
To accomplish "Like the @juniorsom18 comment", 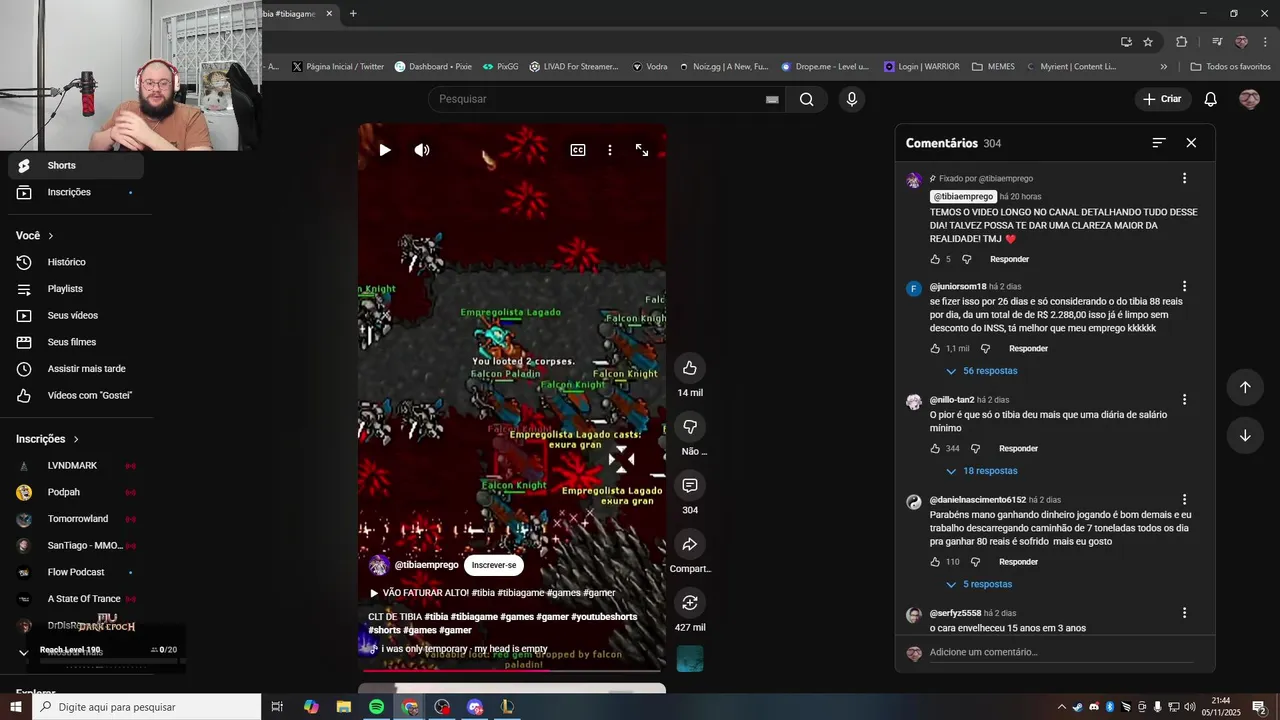I will pyautogui.click(x=935, y=348).
